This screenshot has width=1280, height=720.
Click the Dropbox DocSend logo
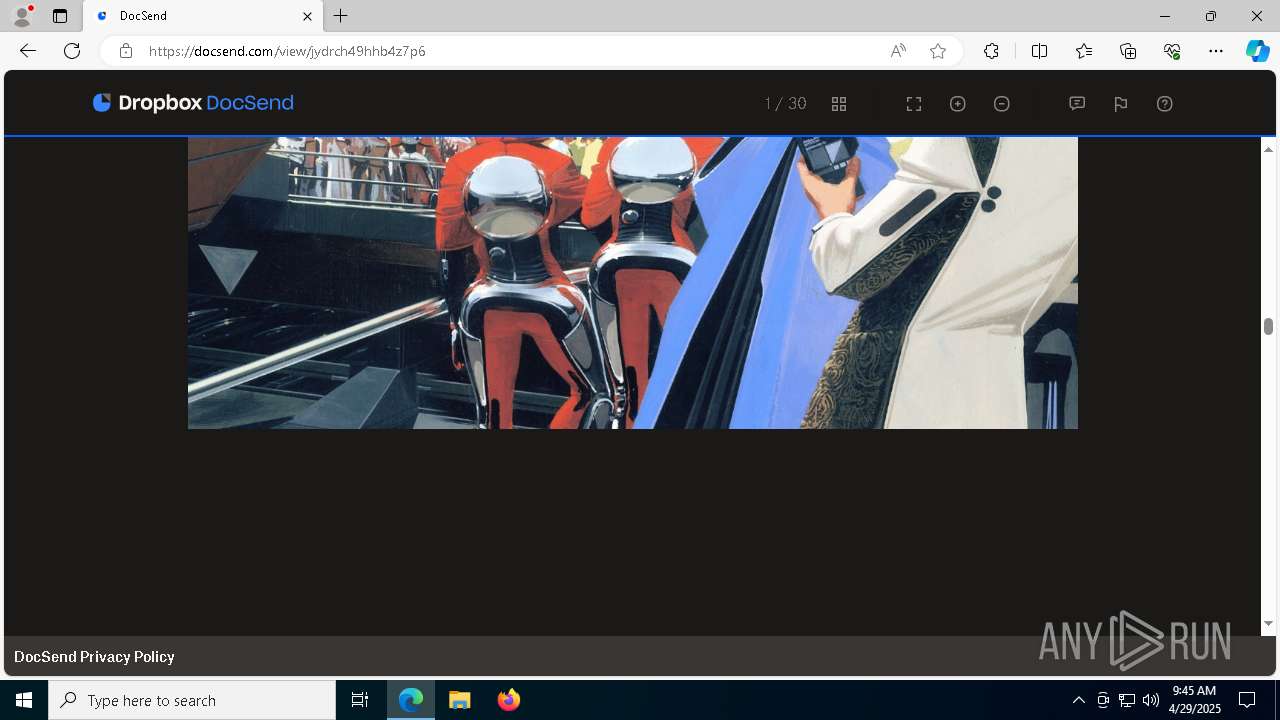coord(193,103)
